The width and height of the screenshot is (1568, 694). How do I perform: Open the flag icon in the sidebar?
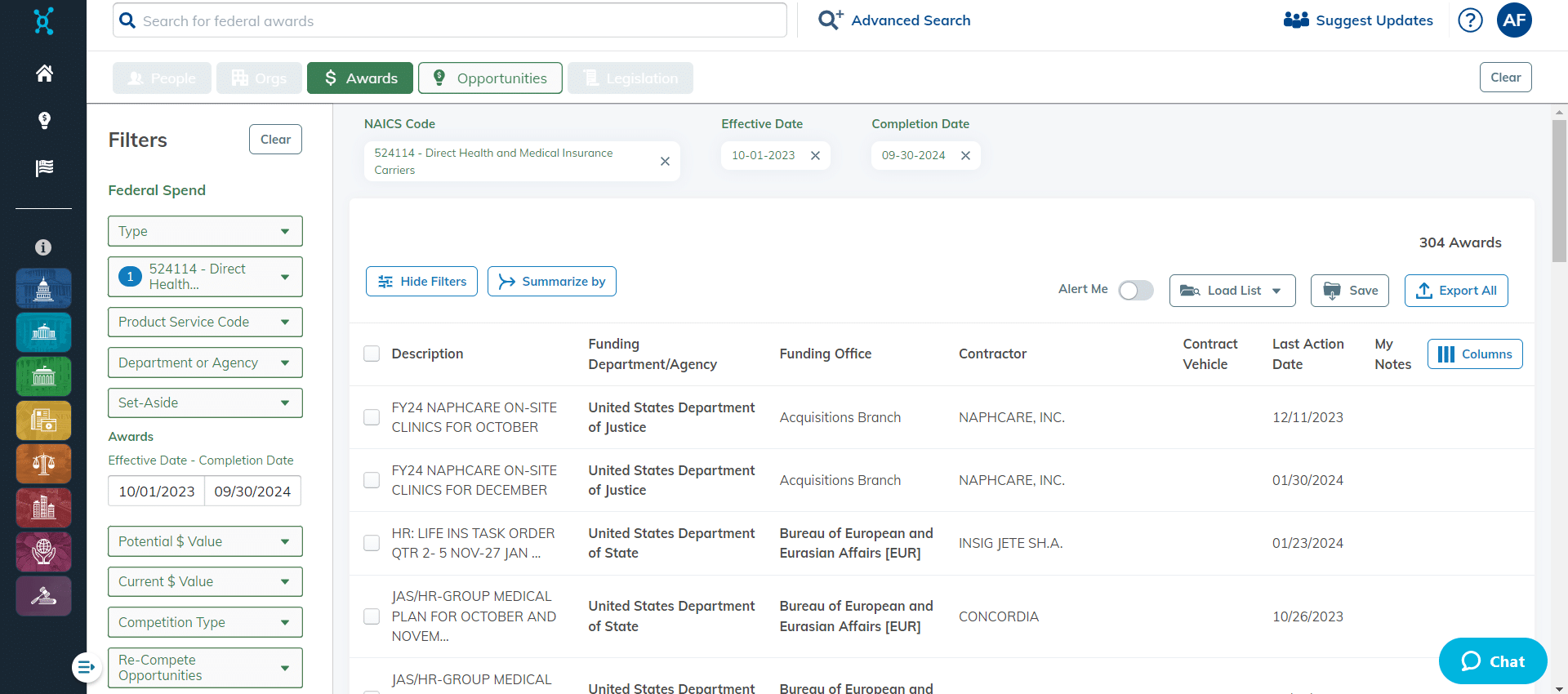[x=44, y=168]
